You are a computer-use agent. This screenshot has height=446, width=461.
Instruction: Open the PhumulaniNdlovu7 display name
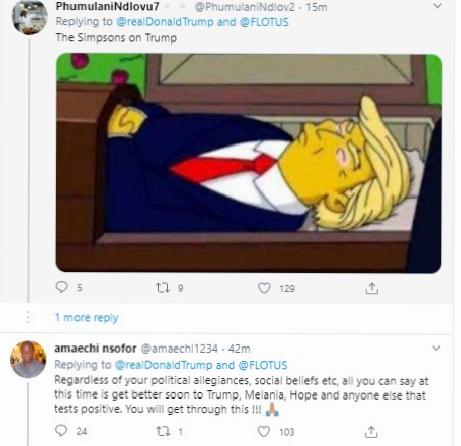click(107, 6)
